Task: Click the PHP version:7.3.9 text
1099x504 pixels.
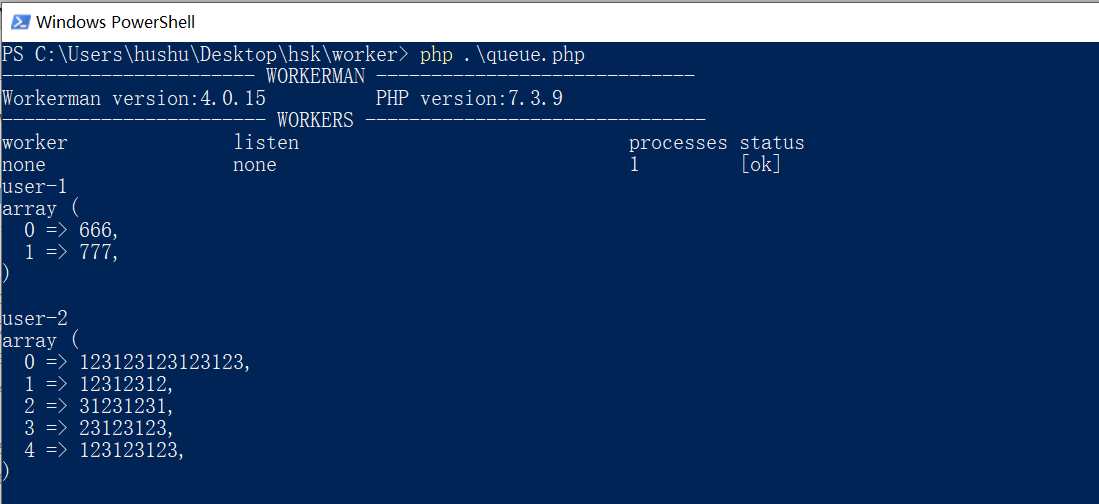Action: pyautogui.click(x=469, y=99)
